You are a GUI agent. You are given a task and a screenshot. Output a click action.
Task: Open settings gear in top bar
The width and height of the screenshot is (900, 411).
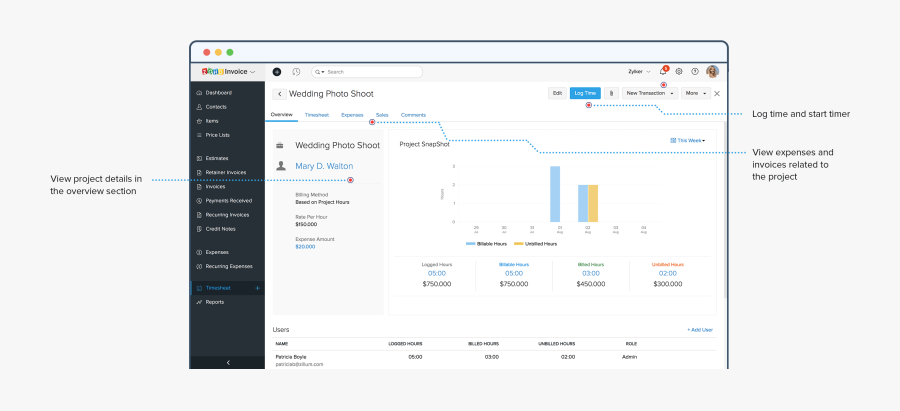click(x=679, y=72)
